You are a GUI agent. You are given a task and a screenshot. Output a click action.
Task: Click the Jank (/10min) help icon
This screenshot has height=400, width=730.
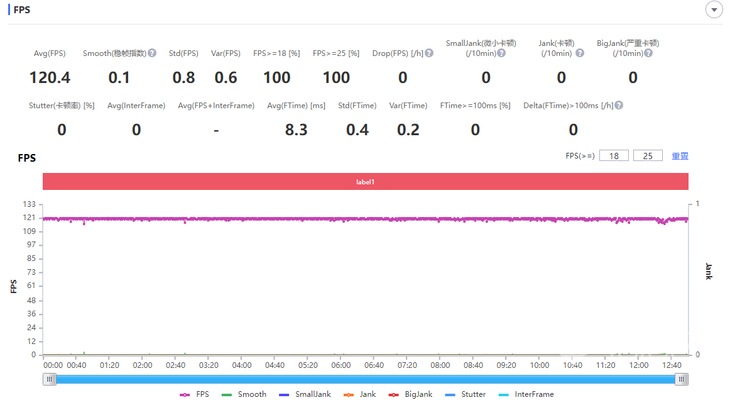(x=577, y=53)
